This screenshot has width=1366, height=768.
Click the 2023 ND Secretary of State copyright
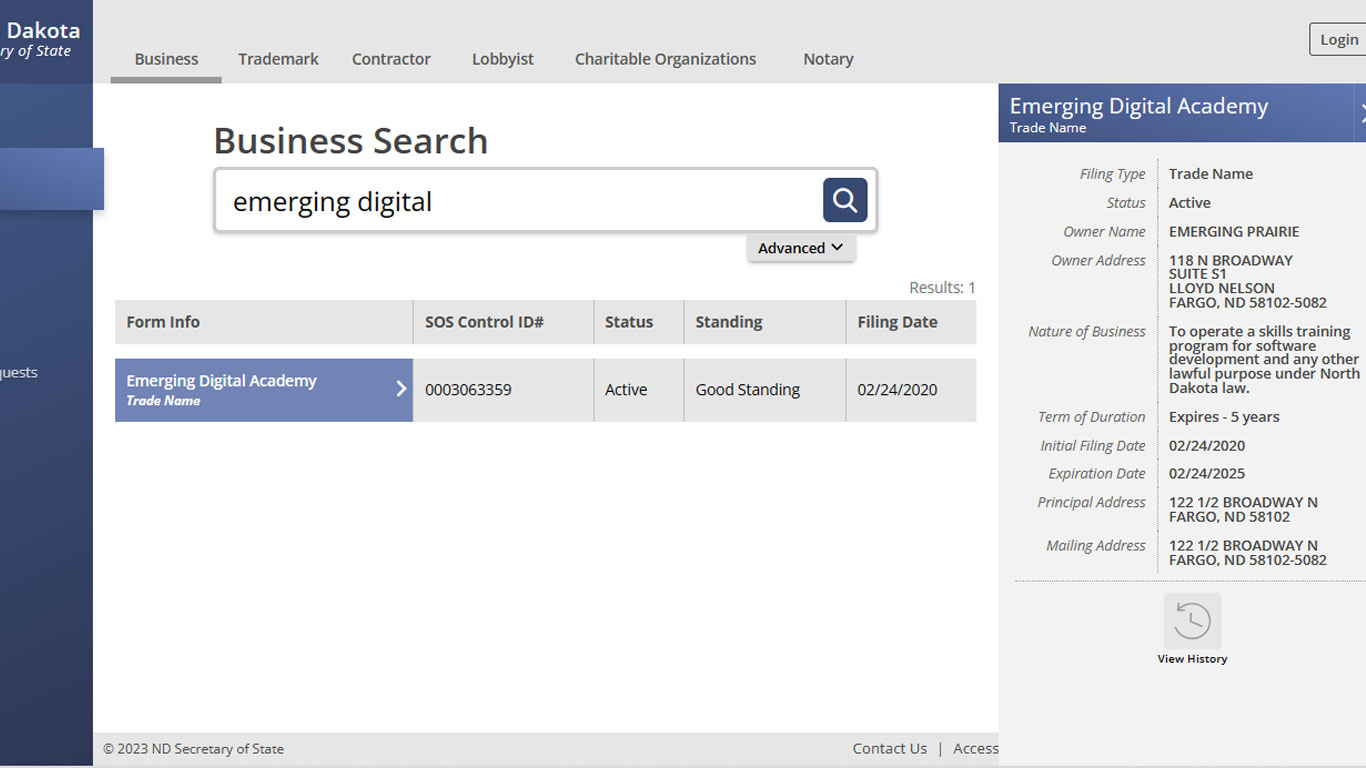point(193,748)
